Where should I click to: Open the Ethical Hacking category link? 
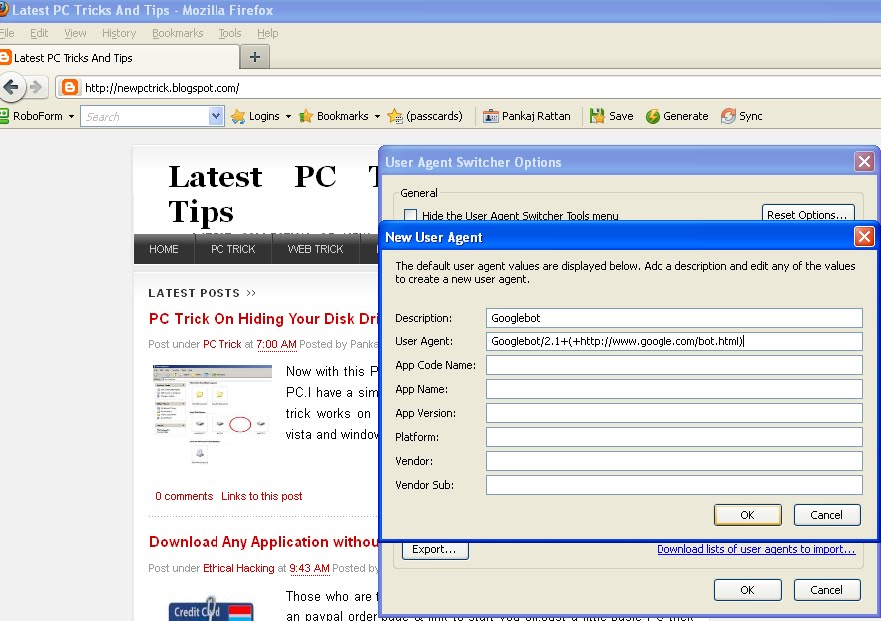pyautogui.click(x=239, y=568)
